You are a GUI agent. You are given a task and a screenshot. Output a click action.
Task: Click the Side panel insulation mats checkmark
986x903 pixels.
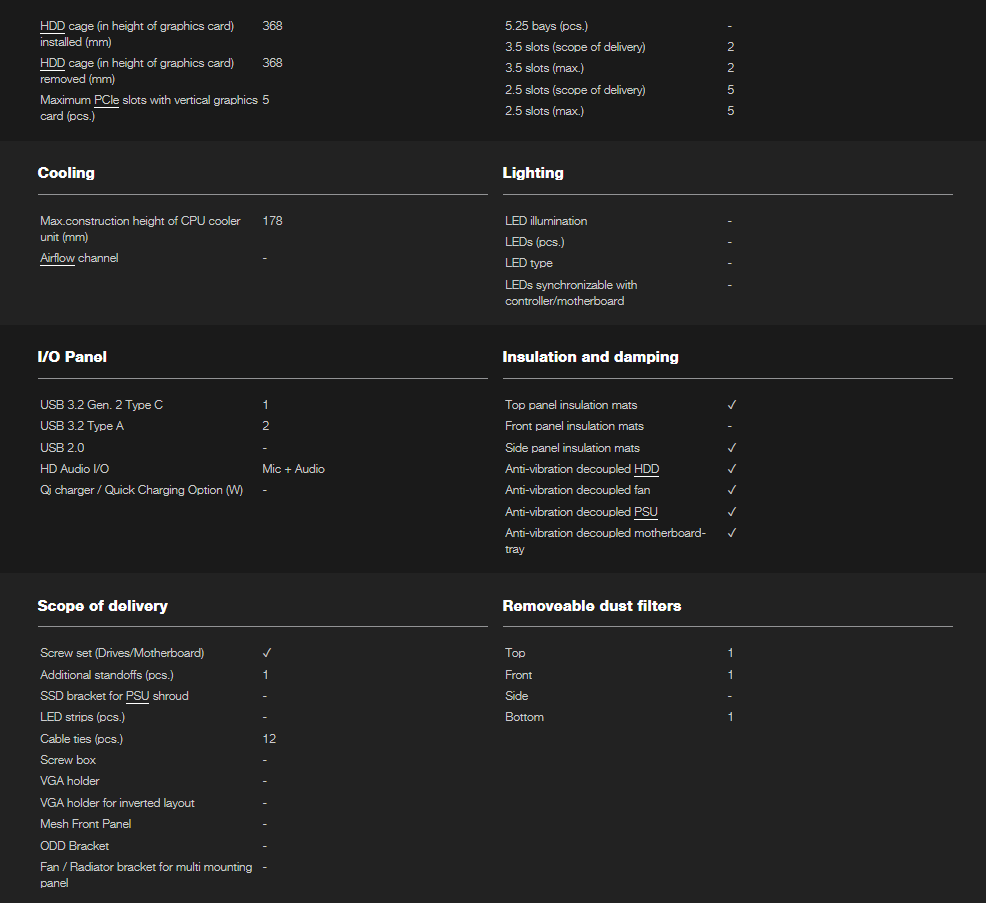[x=732, y=448]
